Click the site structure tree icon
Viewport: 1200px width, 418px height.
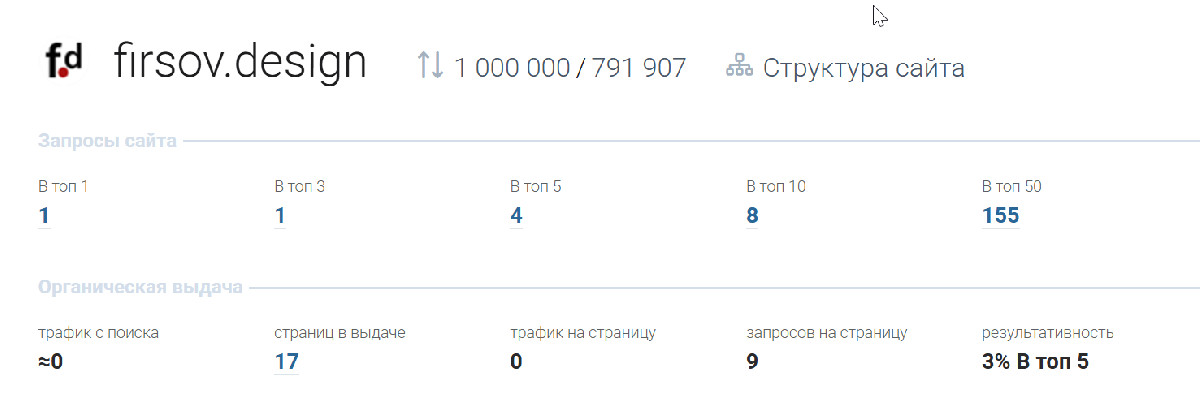[738, 67]
